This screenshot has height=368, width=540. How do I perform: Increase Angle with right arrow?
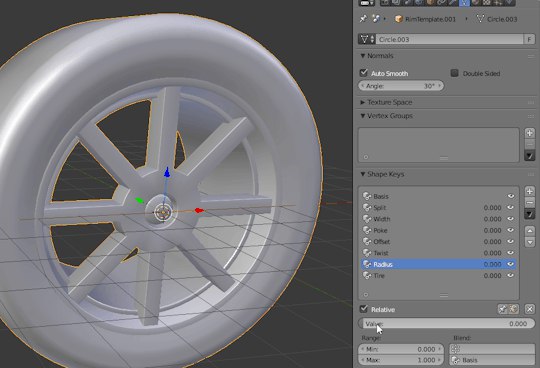439,86
